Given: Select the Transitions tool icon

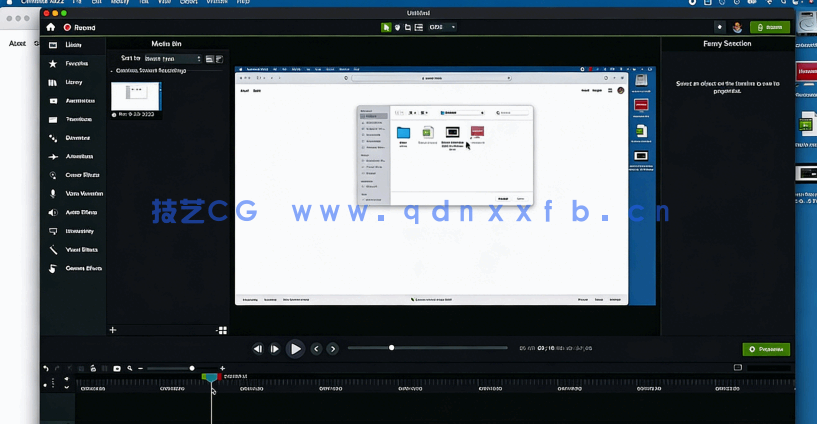Looking at the screenshot, I should tap(53, 120).
